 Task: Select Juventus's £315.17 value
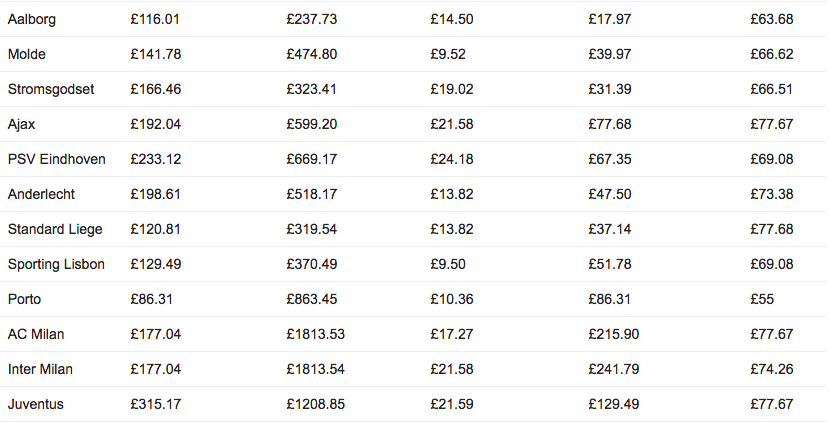pyautogui.click(x=155, y=404)
